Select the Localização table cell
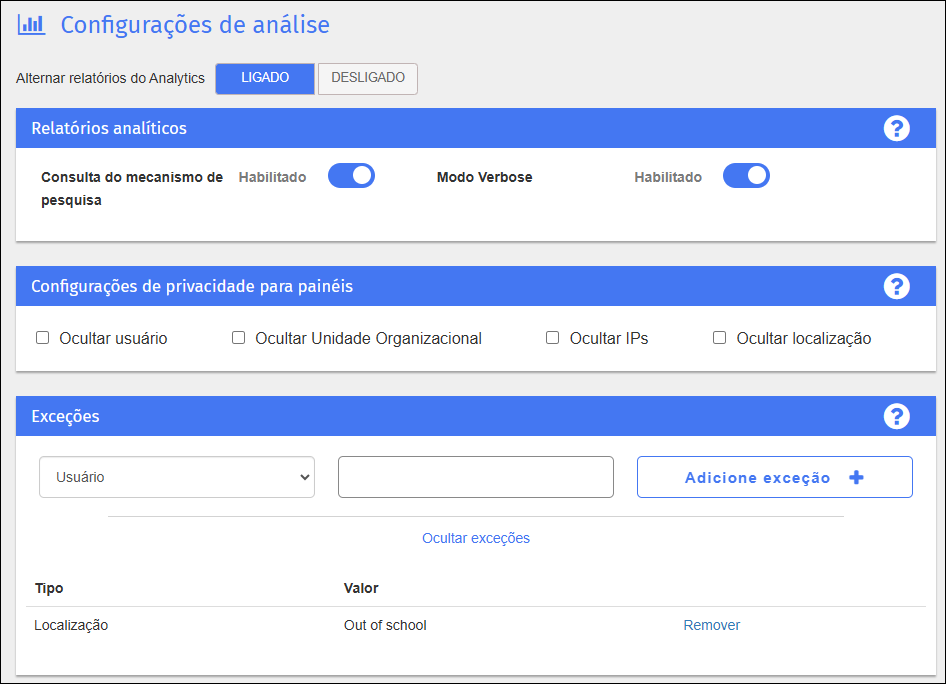Screen dimensions: 946x684 click(71, 625)
